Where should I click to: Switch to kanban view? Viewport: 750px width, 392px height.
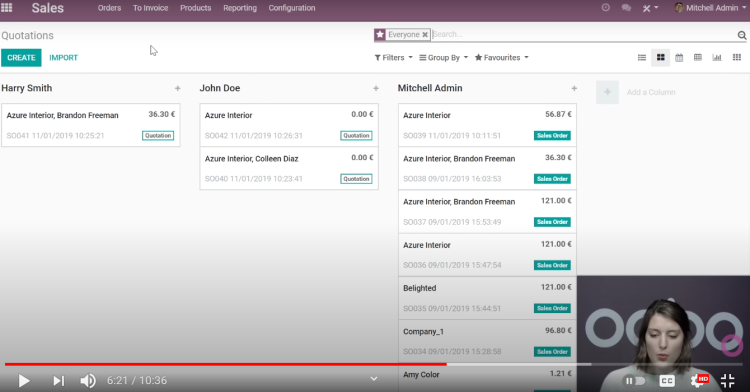click(661, 57)
